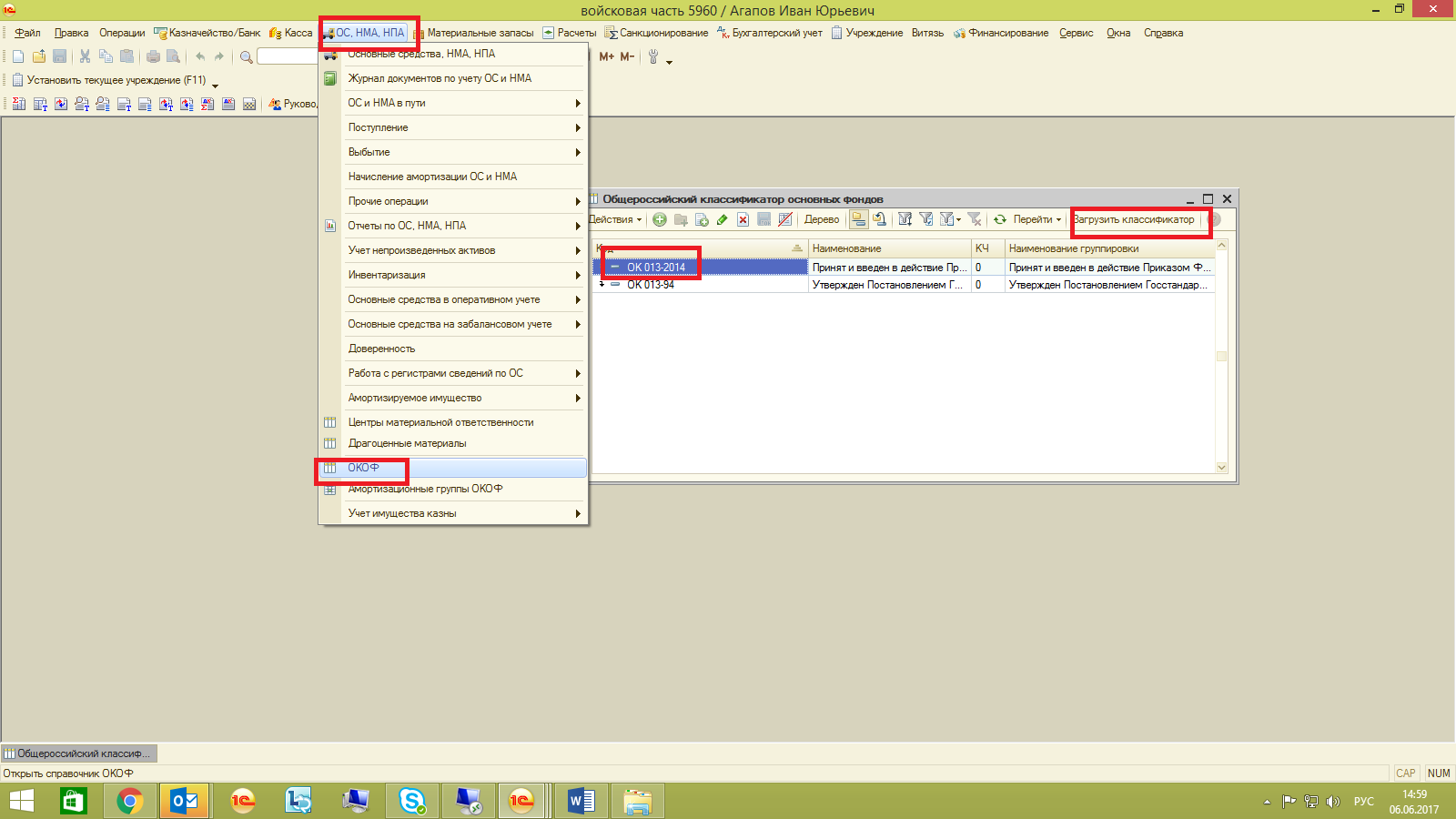The image size is (1456, 819).
Task: Open the Перейти dropdown
Action: 1036,219
